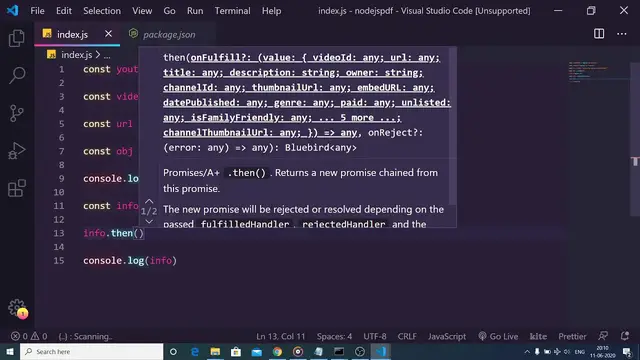Click the taskbar clock and date
This screenshot has height=360, width=640.
tap(602, 351)
